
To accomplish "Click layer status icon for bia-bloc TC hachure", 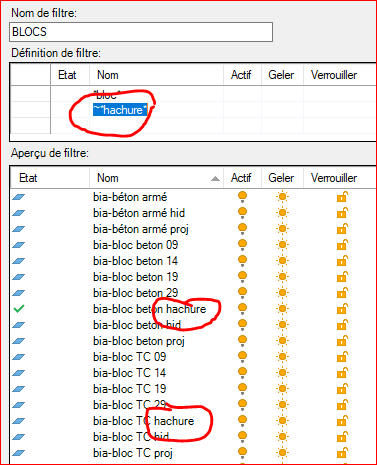I will [x=19, y=421].
